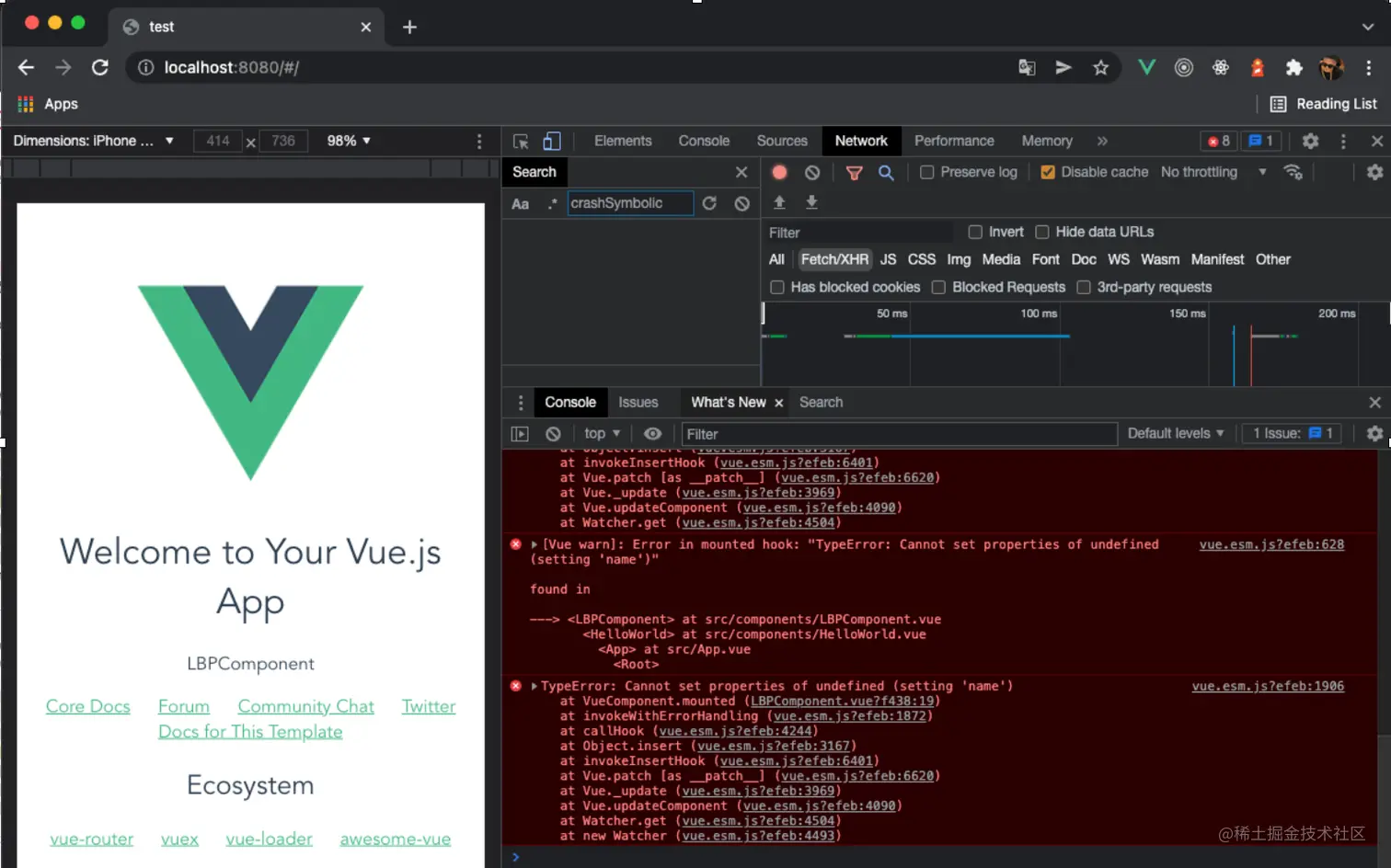Uncheck Disable cache
The width and height of the screenshot is (1391, 868).
(1048, 172)
